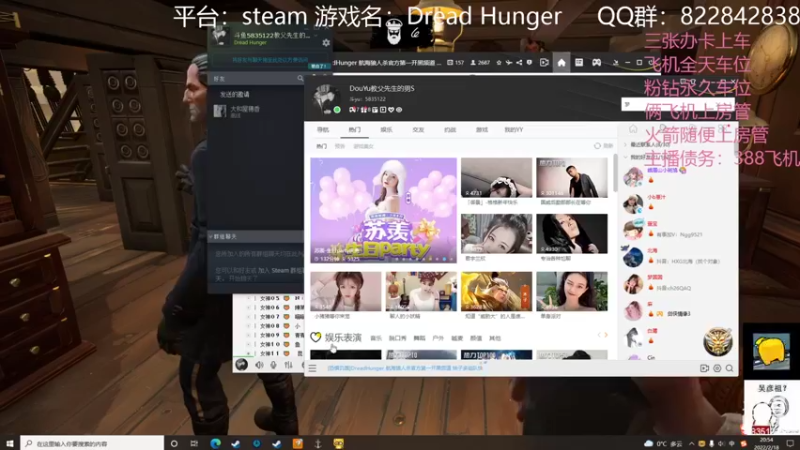The width and height of the screenshot is (800, 450).
Task: Select the 颜值 category under 娱乐表演
Action: tap(476, 338)
